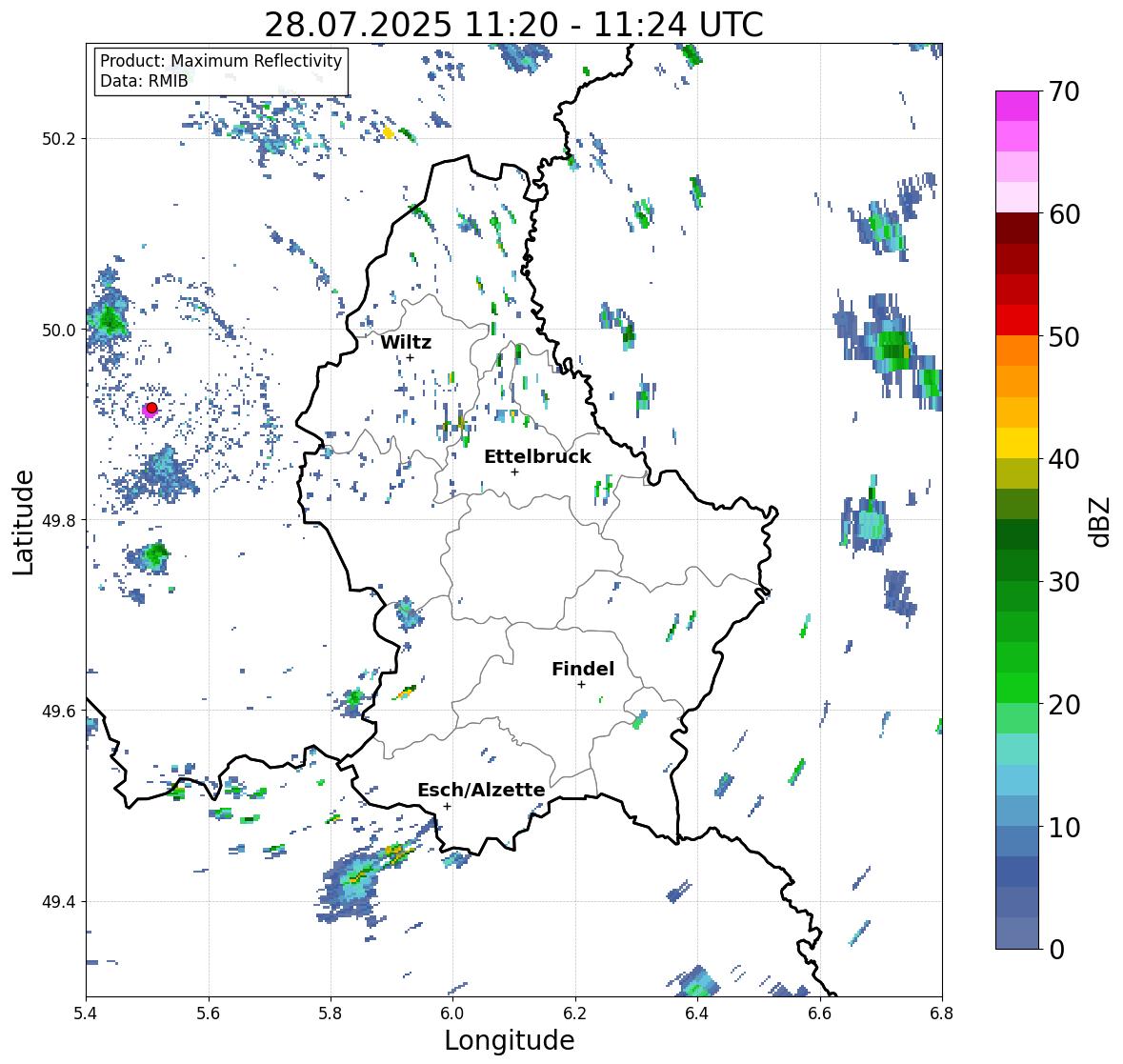Click the red dot marker near 49.9 latitude
Screen dimensions: 1123x1064
[151, 408]
